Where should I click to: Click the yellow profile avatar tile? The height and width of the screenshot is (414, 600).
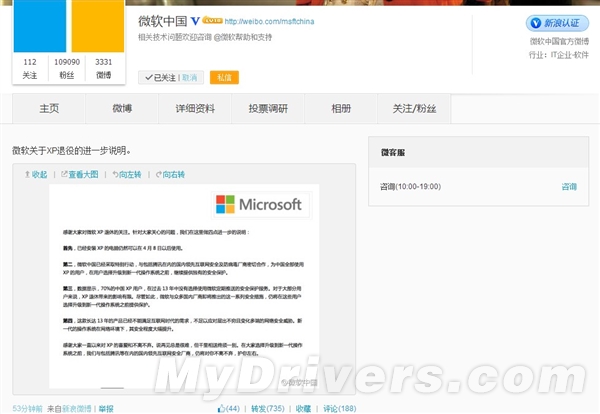pos(98,26)
